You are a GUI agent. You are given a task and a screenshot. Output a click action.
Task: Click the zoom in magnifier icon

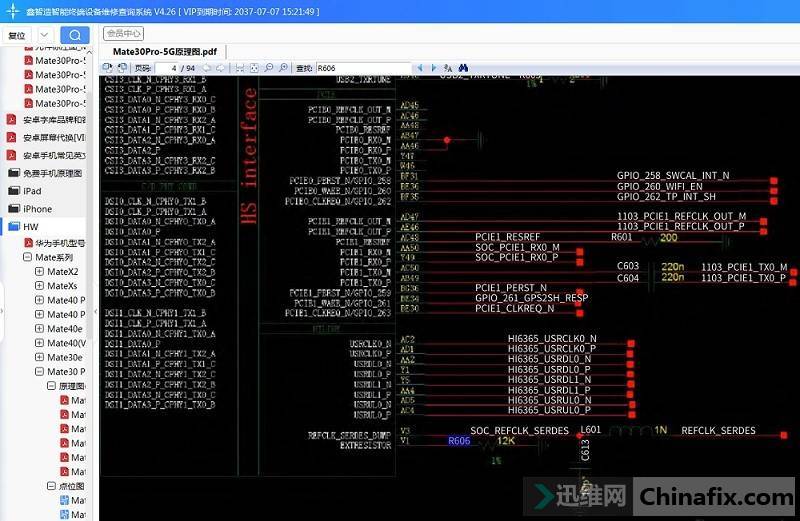tap(284, 68)
